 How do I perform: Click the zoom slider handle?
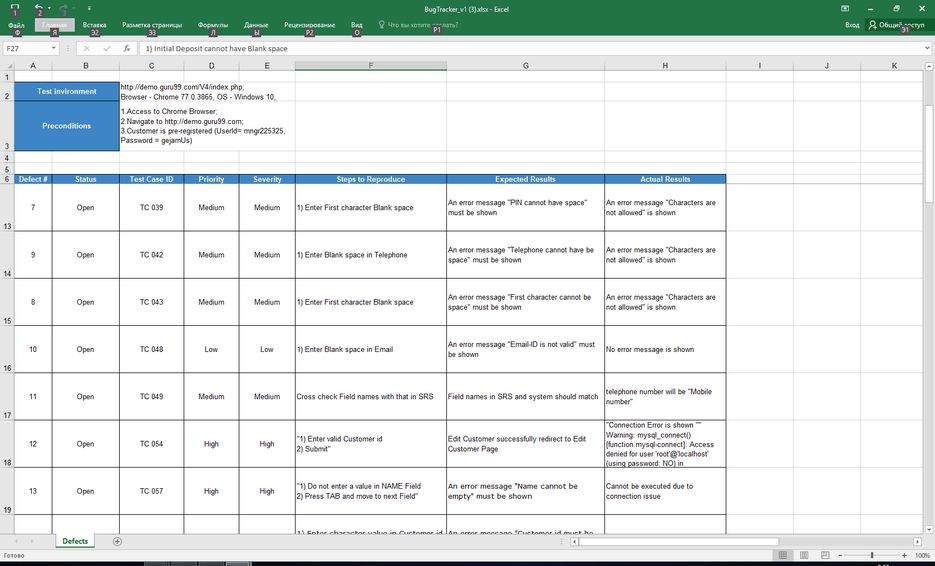tap(872, 555)
